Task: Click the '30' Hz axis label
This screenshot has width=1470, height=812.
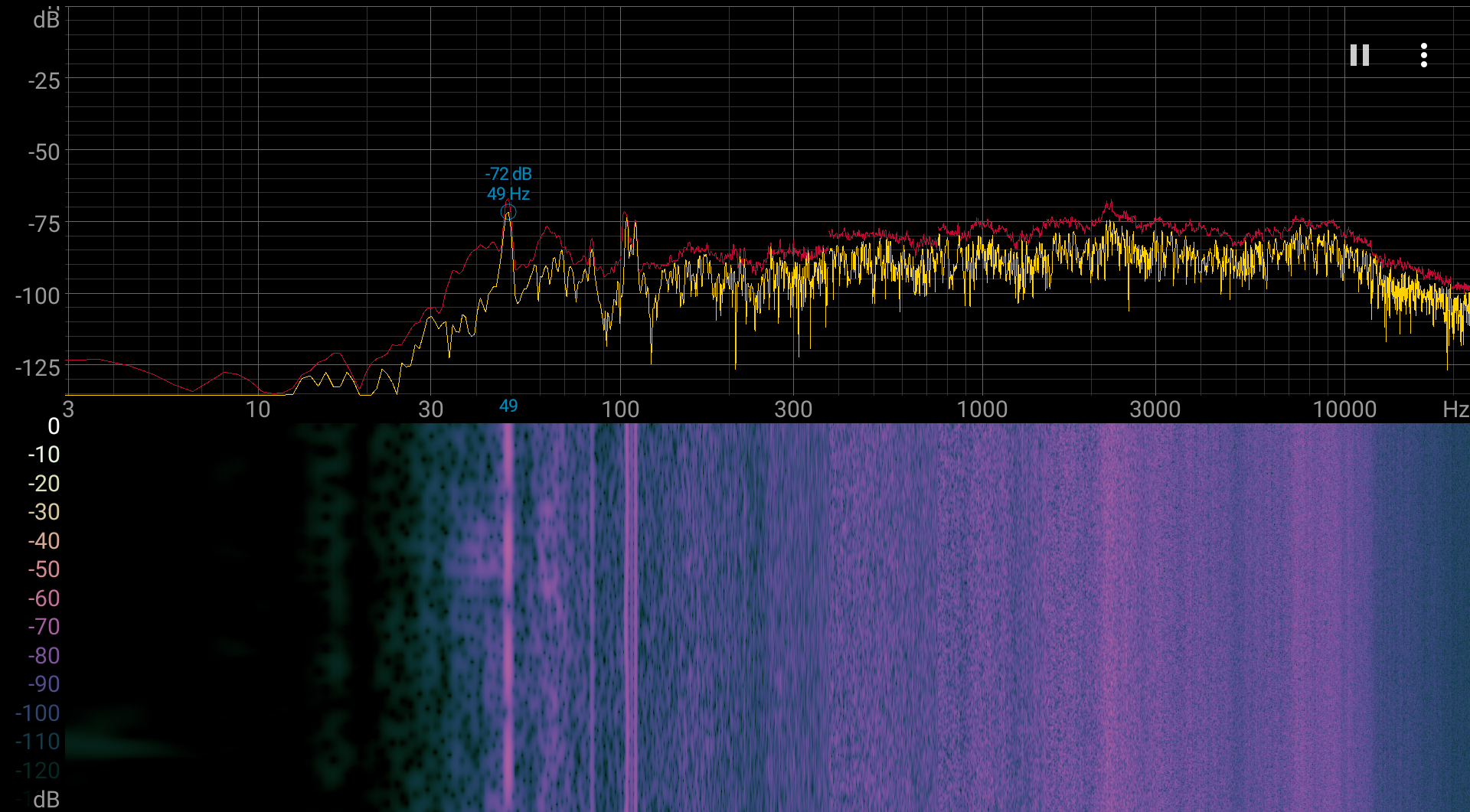Action: pos(431,409)
